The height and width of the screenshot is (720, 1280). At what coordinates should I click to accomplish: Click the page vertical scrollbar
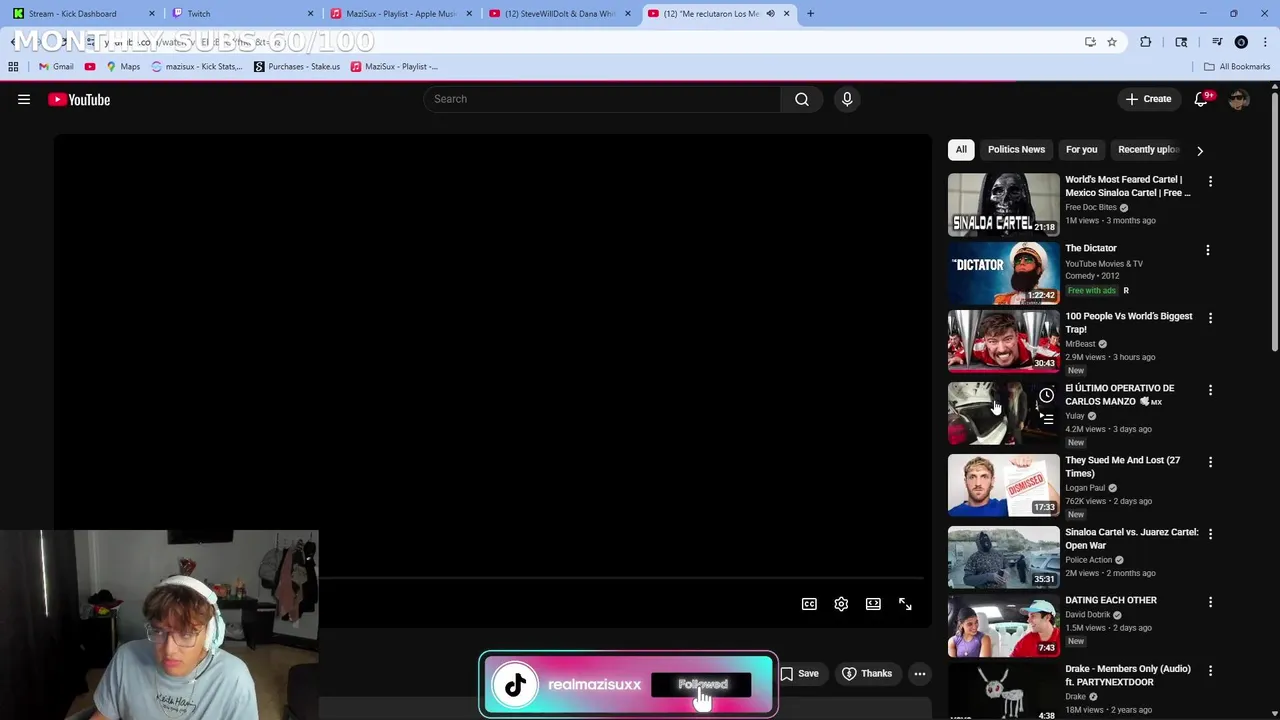click(1275, 220)
